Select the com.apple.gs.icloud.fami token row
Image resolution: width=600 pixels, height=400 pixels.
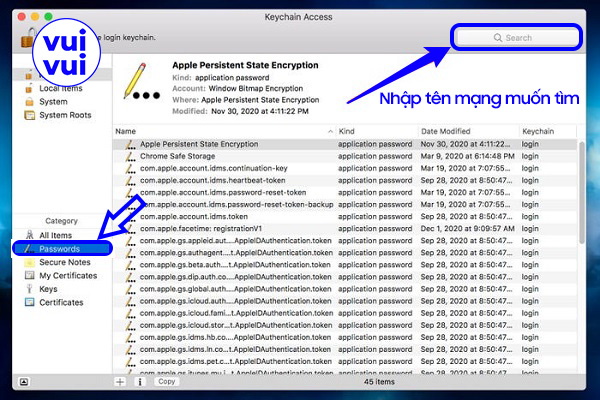pyautogui.click(x=345, y=313)
